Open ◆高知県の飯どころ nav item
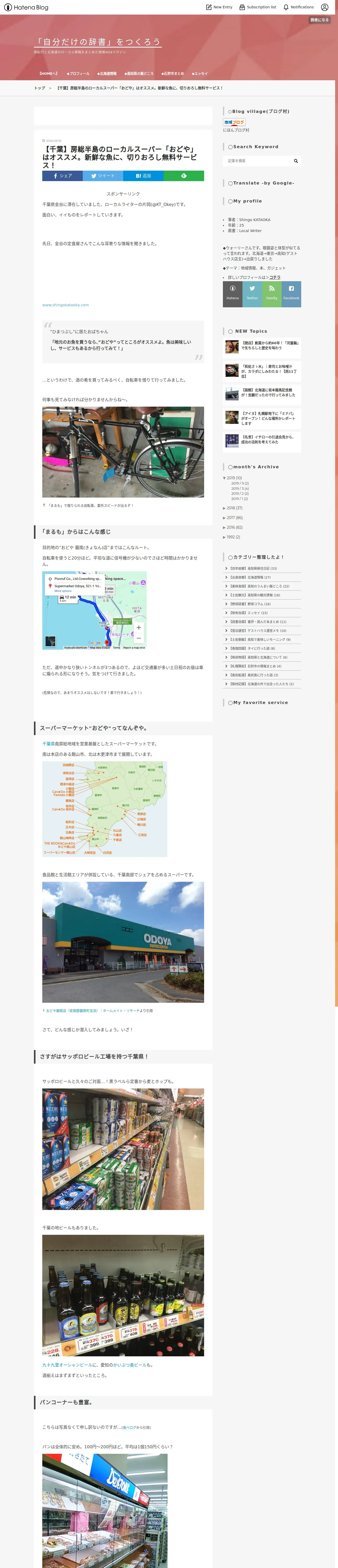Viewport: 338px width, 1568px height. [139, 74]
